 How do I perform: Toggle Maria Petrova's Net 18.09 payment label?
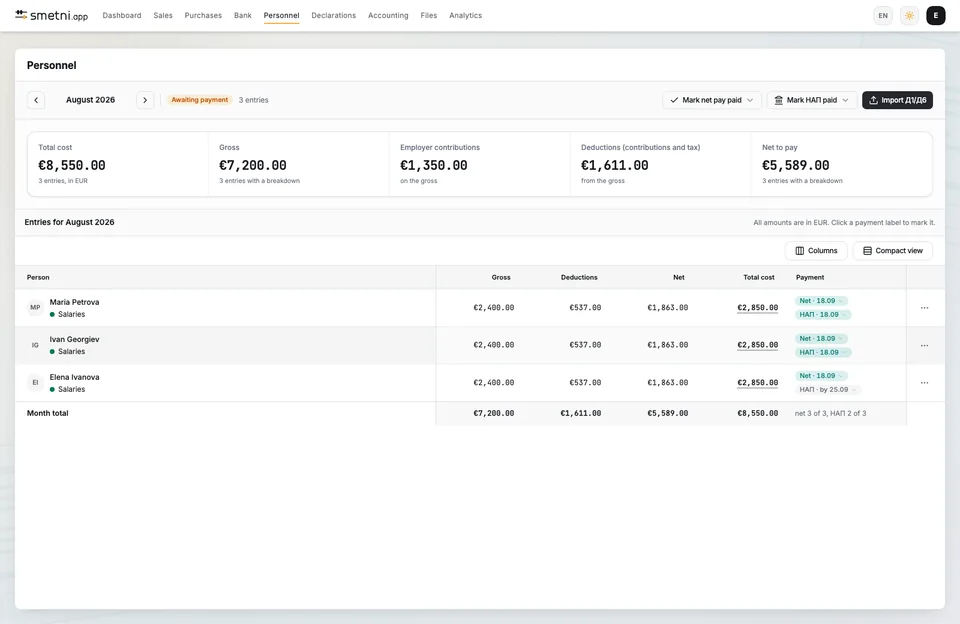tap(821, 301)
